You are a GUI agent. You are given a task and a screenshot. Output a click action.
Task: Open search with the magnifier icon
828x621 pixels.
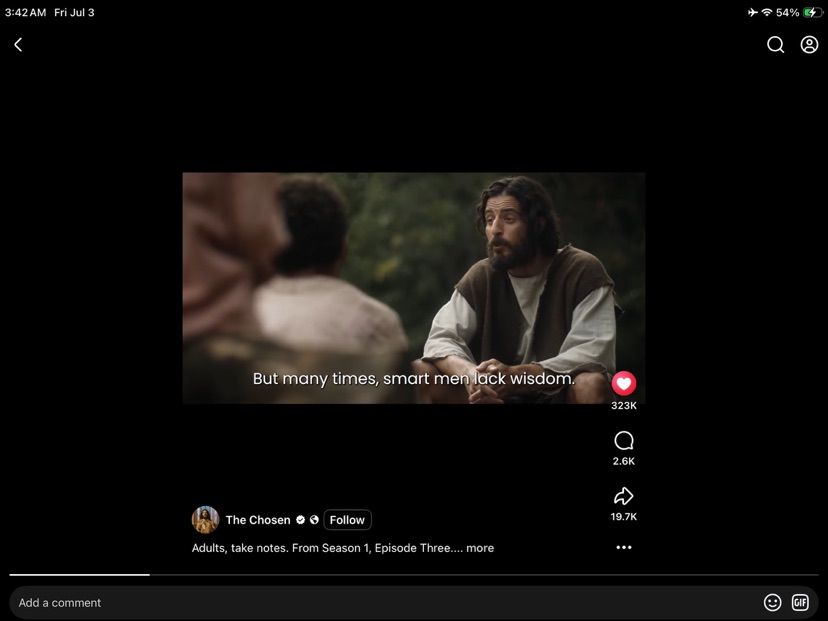coord(775,45)
